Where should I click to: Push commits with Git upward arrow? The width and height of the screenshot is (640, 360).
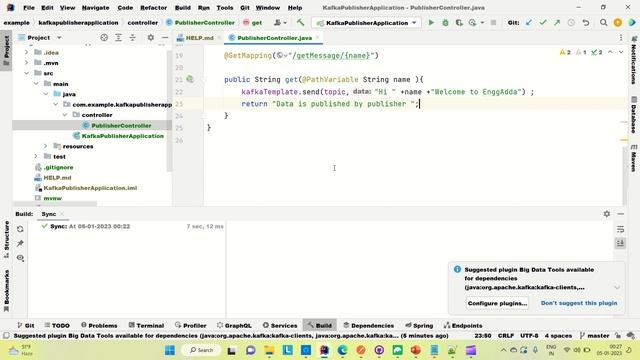pos(557,23)
